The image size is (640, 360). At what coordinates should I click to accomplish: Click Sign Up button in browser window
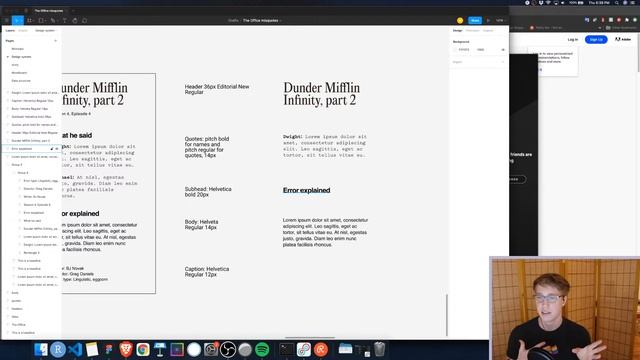(596, 40)
